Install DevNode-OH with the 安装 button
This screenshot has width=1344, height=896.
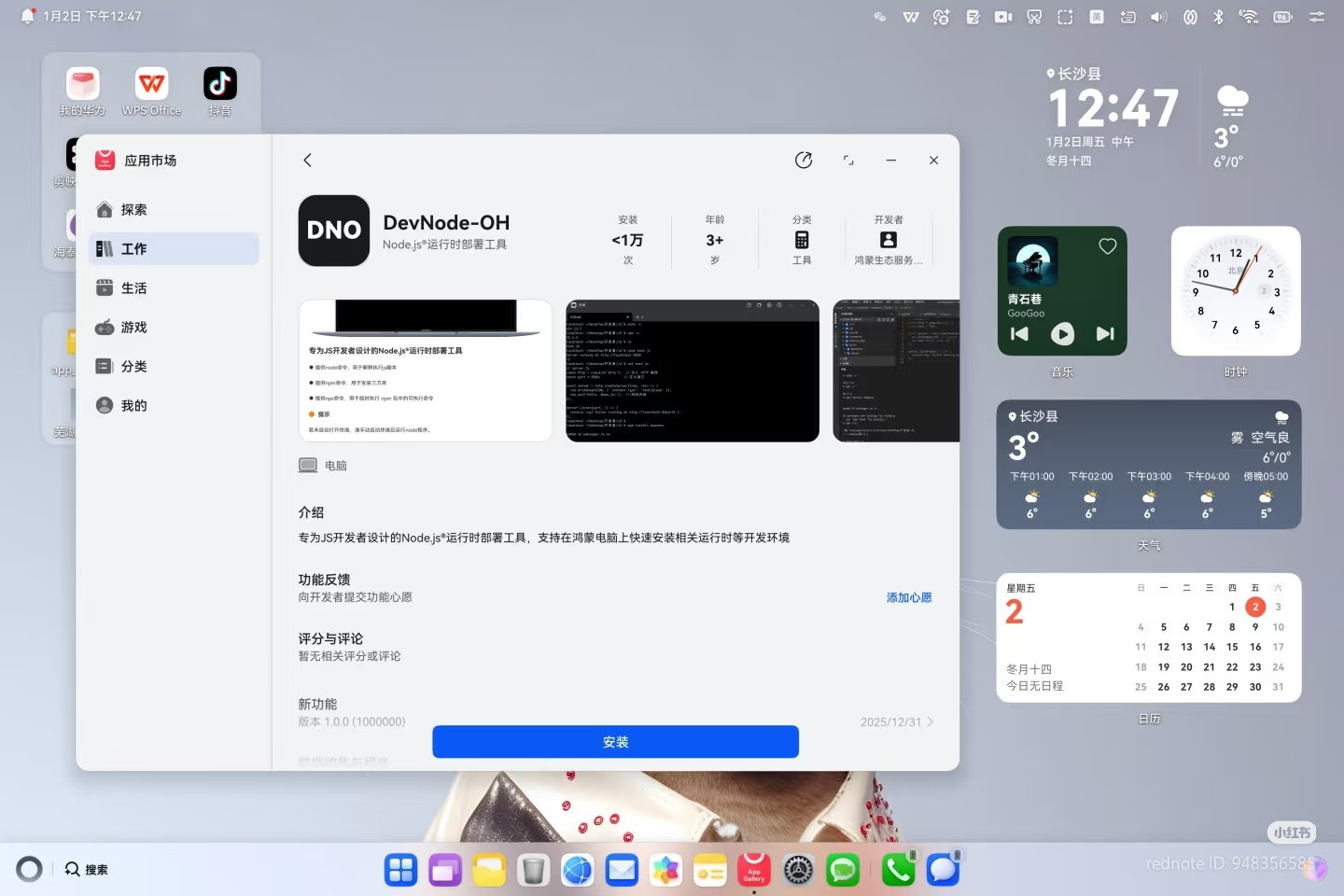pos(615,742)
